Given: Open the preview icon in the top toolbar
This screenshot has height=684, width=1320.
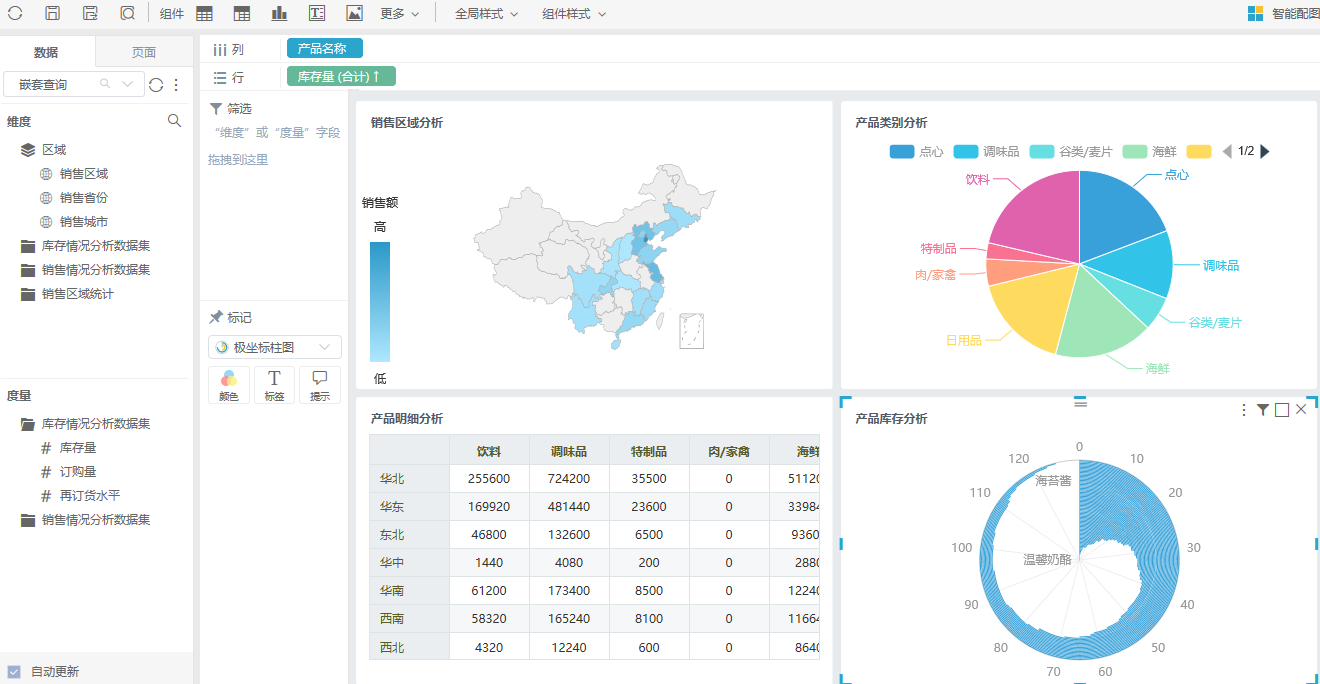Looking at the screenshot, I should tap(127, 14).
